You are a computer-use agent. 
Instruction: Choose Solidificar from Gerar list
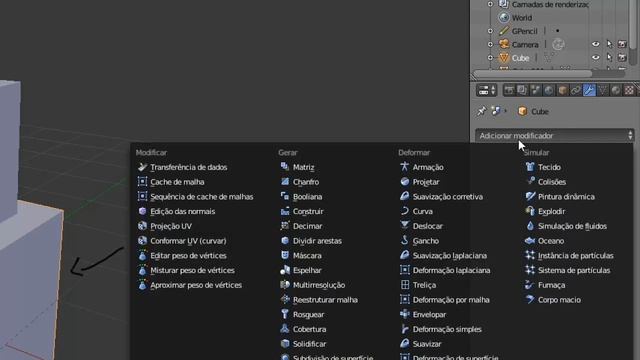point(303,344)
